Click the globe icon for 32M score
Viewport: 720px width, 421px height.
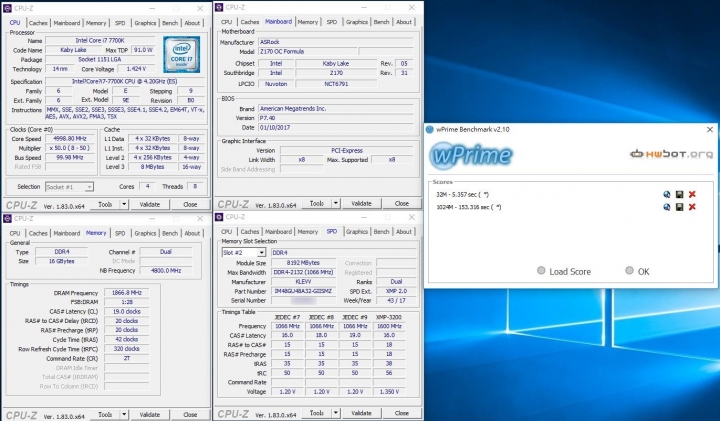pos(667,194)
